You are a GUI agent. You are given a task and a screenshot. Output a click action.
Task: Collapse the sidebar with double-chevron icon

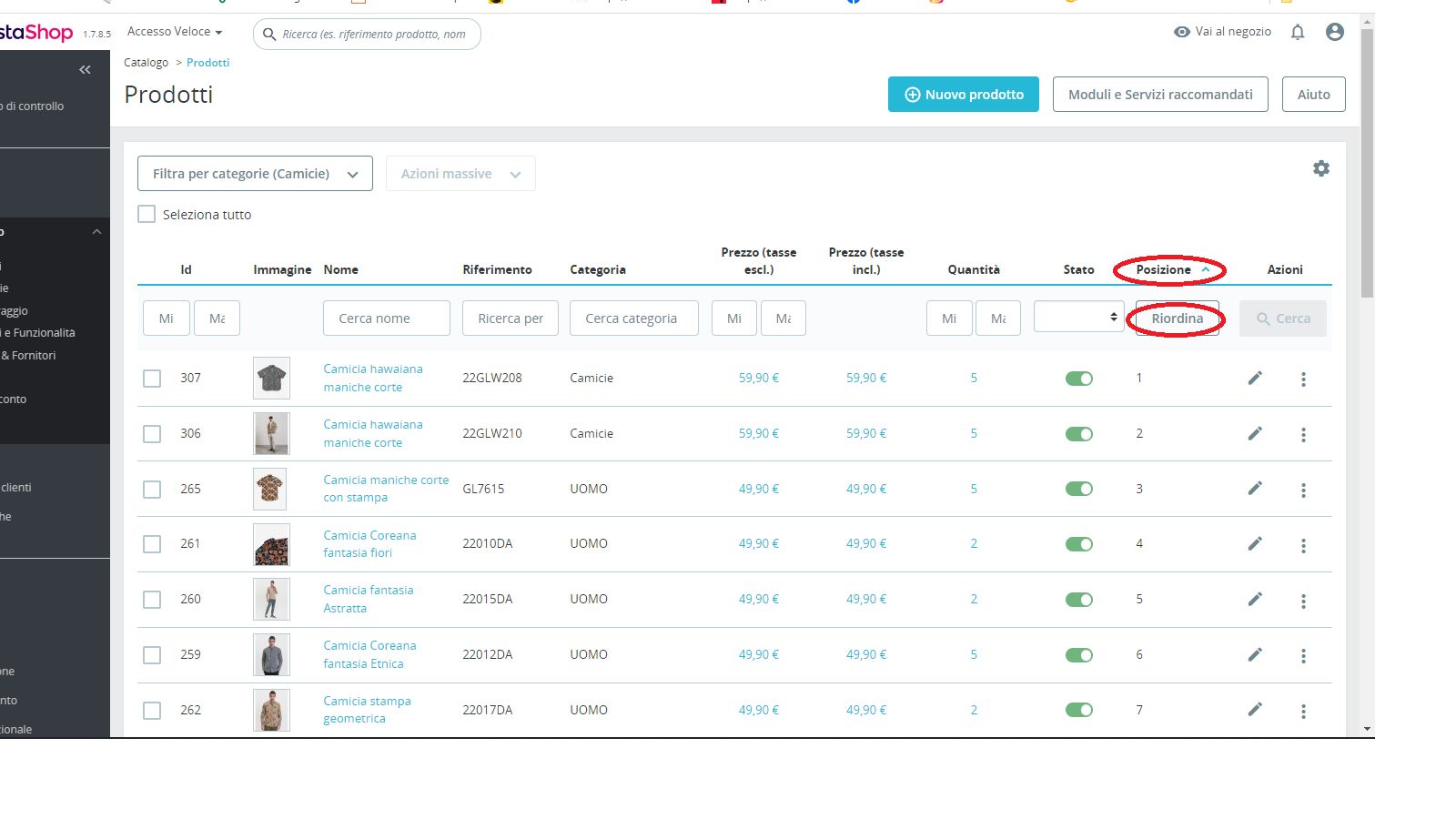(x=85, y=69)
